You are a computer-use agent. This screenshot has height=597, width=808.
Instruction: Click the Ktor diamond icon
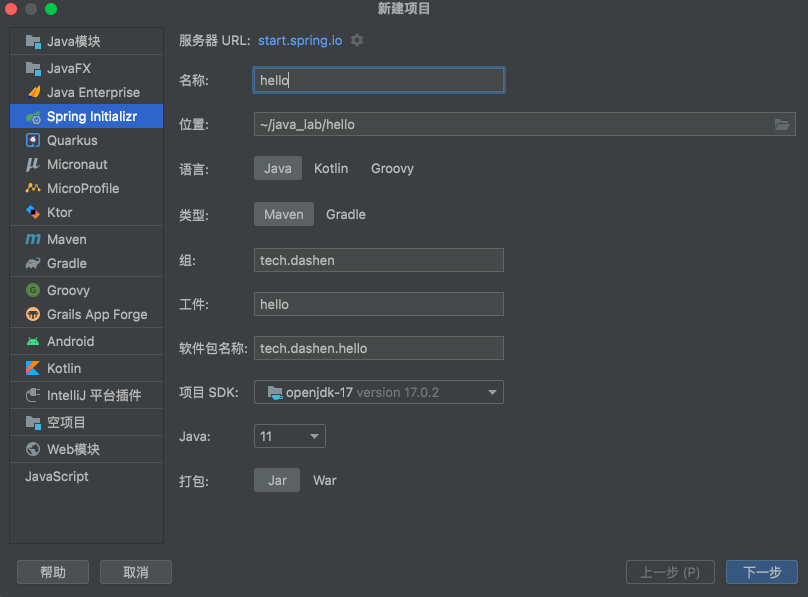click(x=33, y=212)
